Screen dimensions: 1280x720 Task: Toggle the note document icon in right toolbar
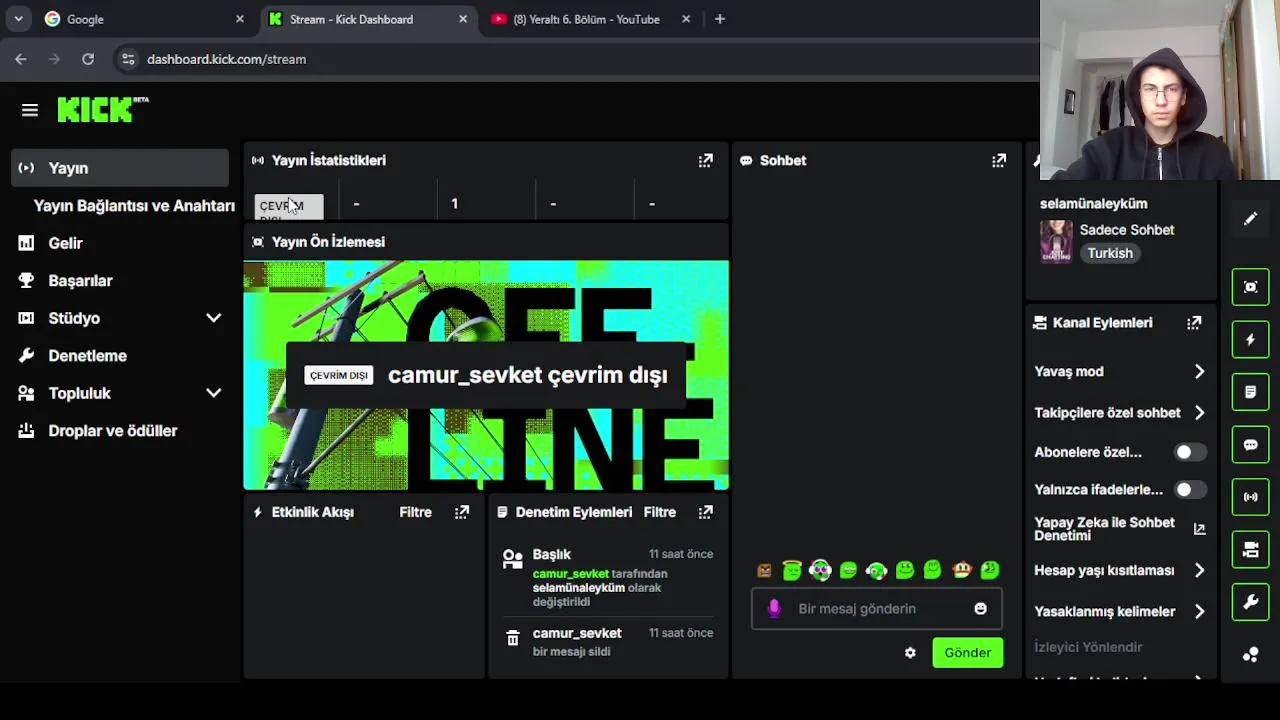(1251, 392)
